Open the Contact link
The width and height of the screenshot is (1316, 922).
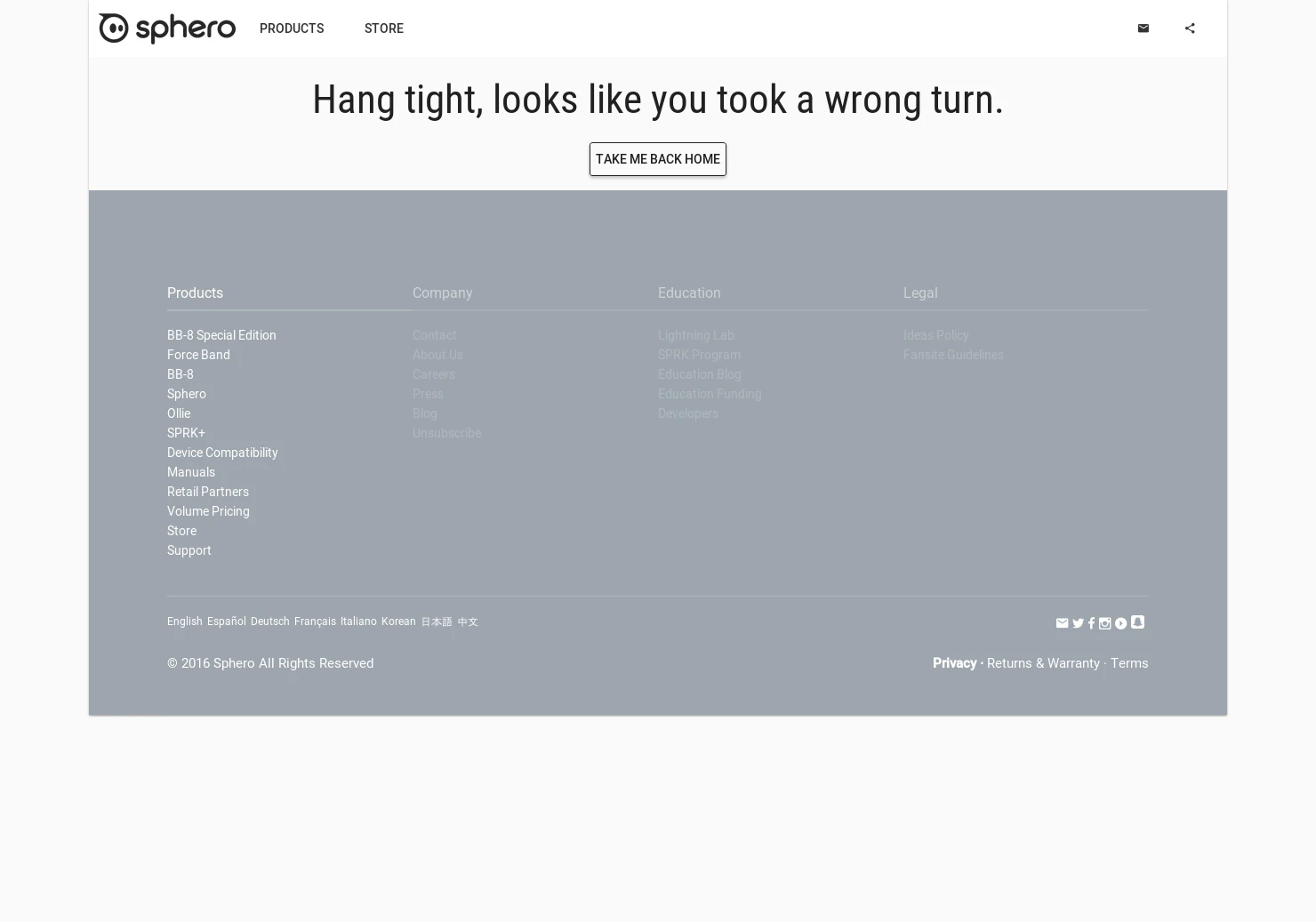(435, 335)
